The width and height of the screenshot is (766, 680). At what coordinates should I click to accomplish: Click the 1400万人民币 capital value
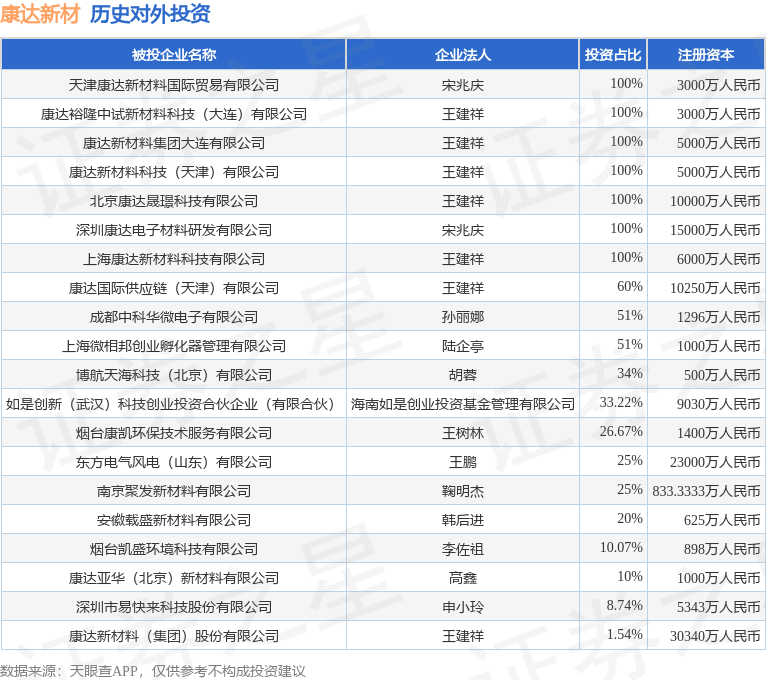coord(719,433)
